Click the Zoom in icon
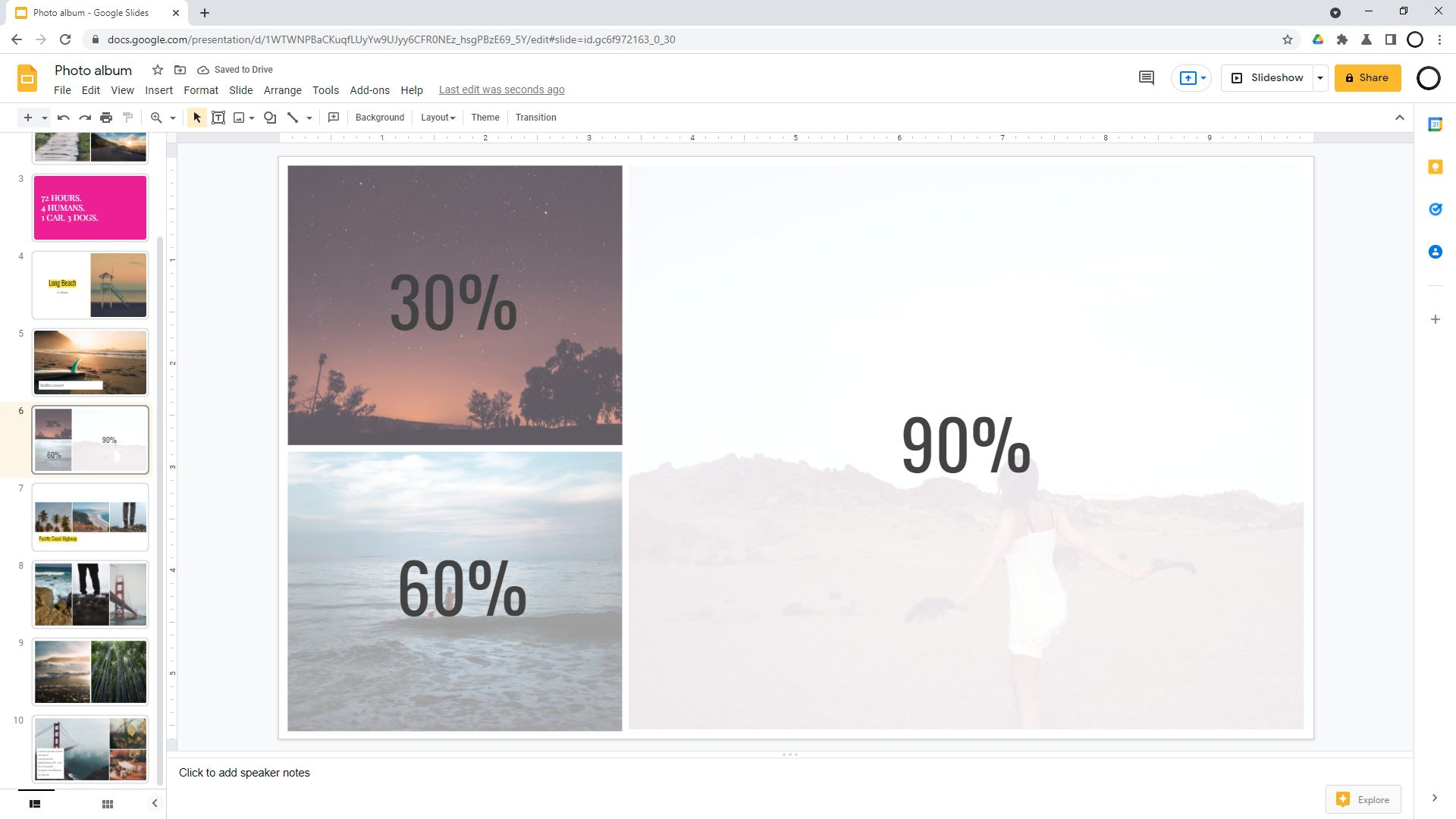Image resolution: width=1456 pixels, height=819 pixels. click(156, 117)
